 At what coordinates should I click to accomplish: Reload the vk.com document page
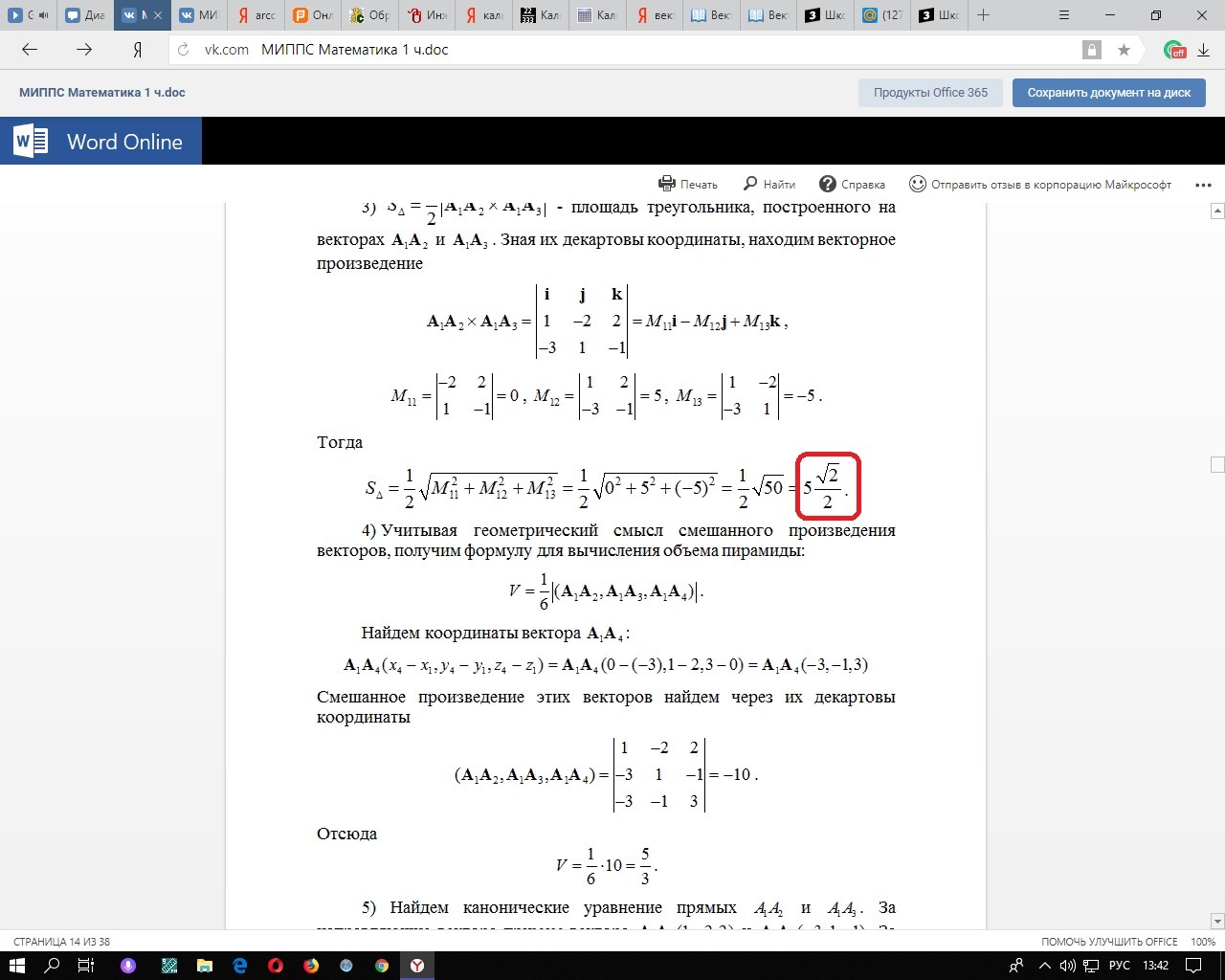tap(184, 50)
